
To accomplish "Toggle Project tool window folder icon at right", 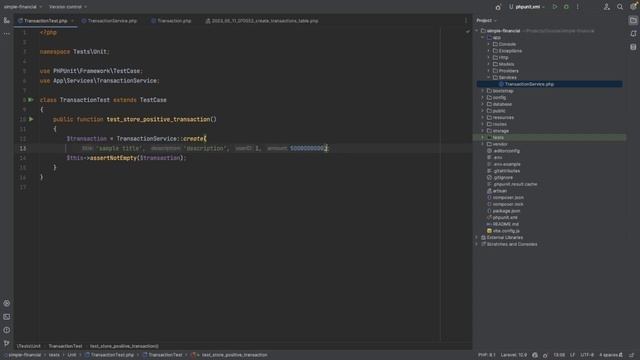I will (x=633, y=20).
